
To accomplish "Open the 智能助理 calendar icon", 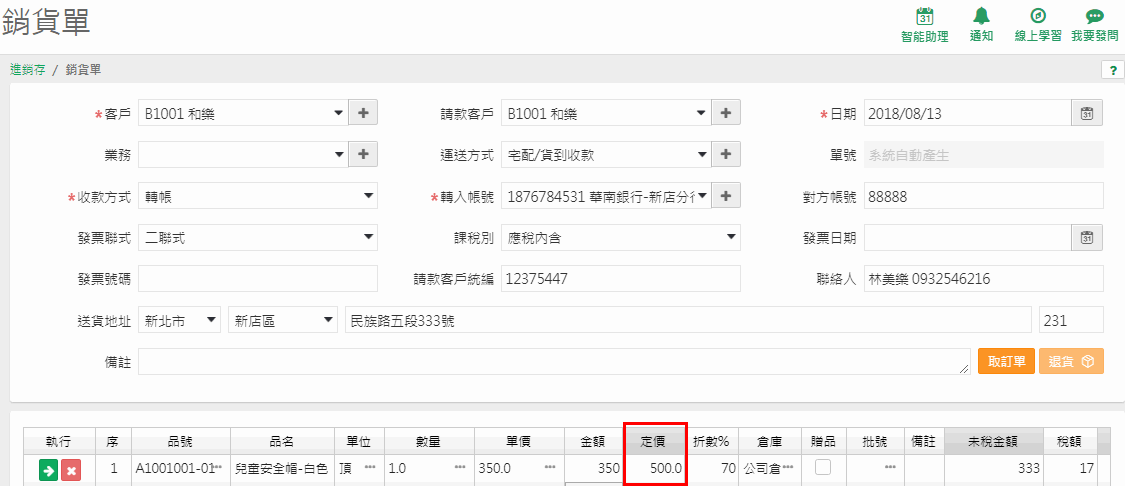I will pos(925,17).
